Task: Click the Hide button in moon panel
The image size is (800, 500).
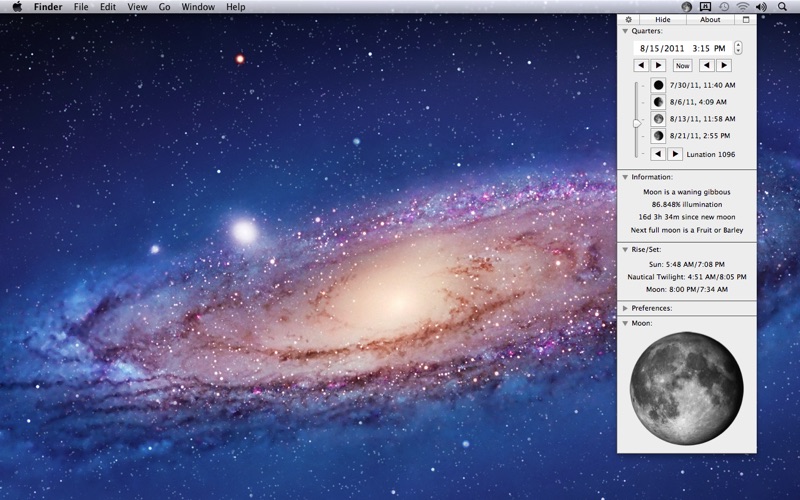Action: click(x=663, y=19)
